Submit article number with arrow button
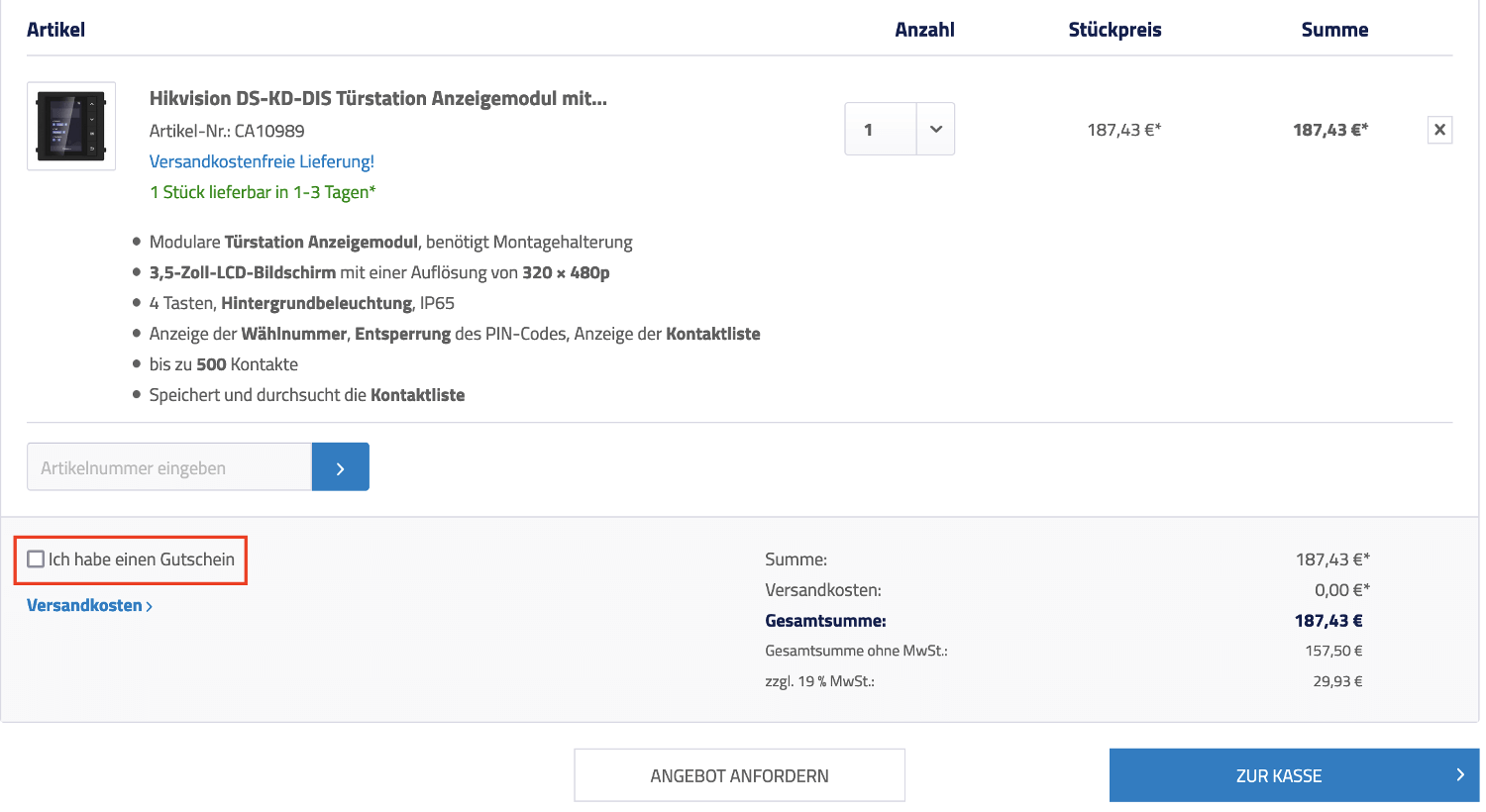1486x812 pixels. (x=341, y=467)
